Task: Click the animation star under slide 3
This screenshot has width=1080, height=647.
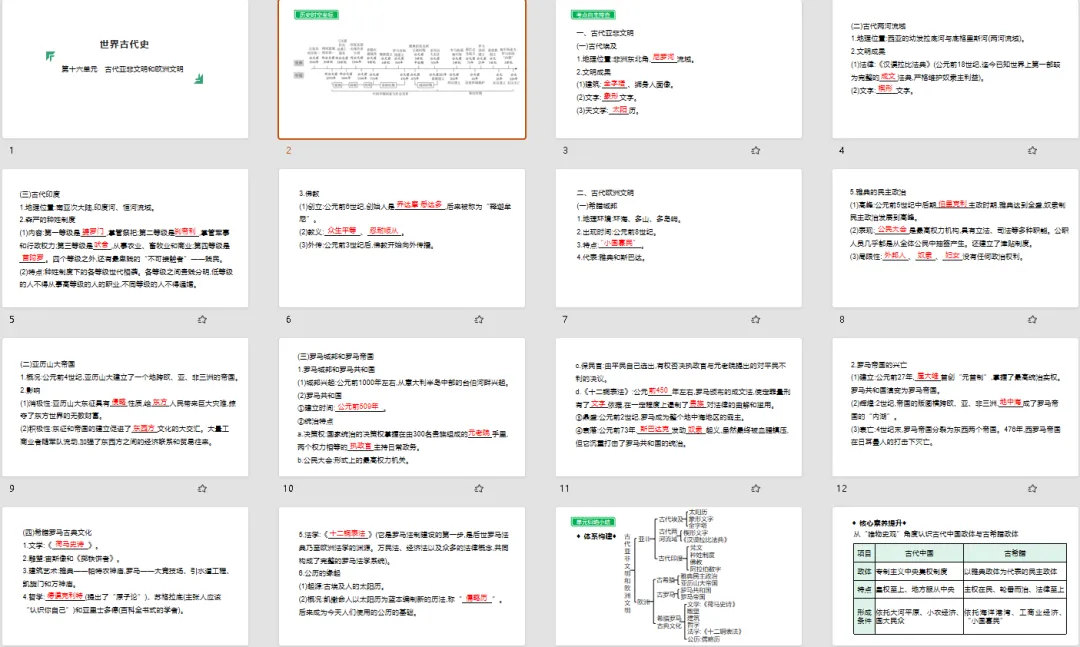Action: [x=756, y=150]
